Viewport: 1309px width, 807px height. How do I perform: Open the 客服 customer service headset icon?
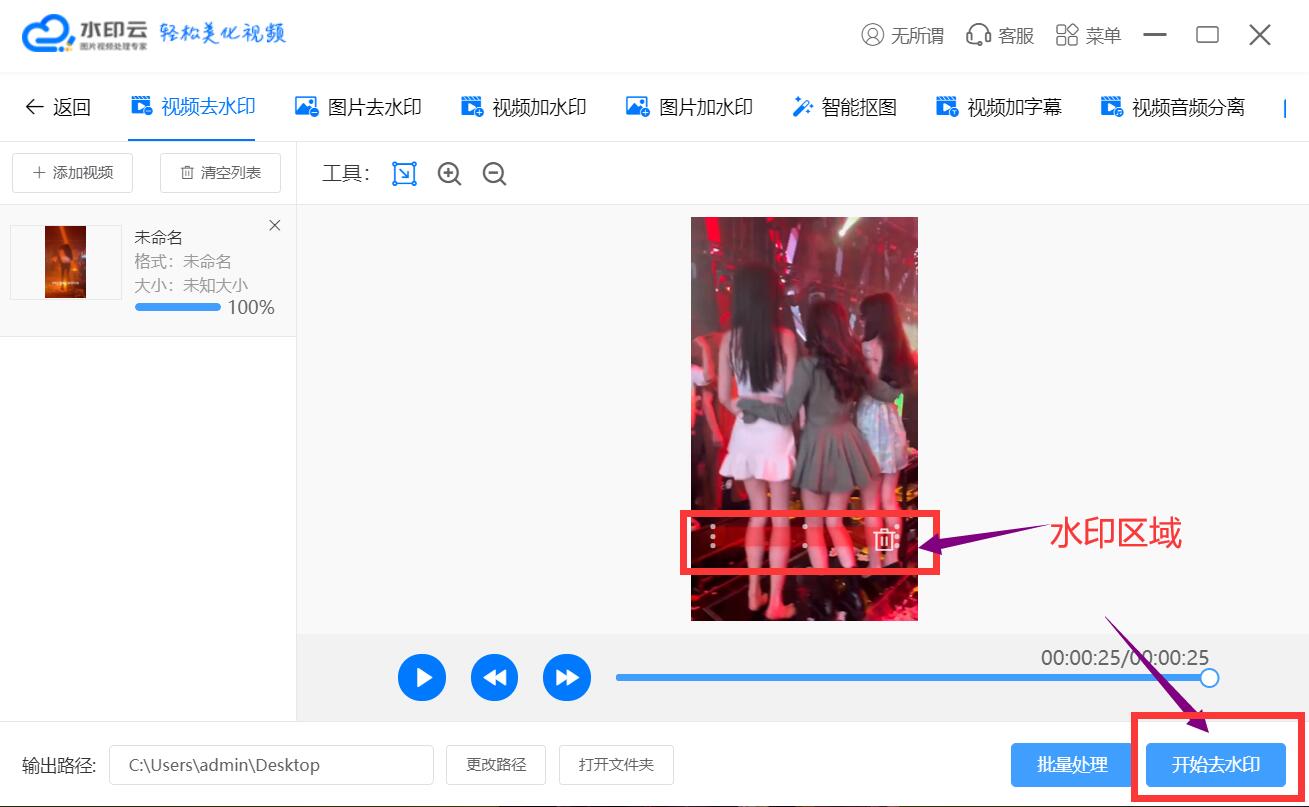(978, 36)
